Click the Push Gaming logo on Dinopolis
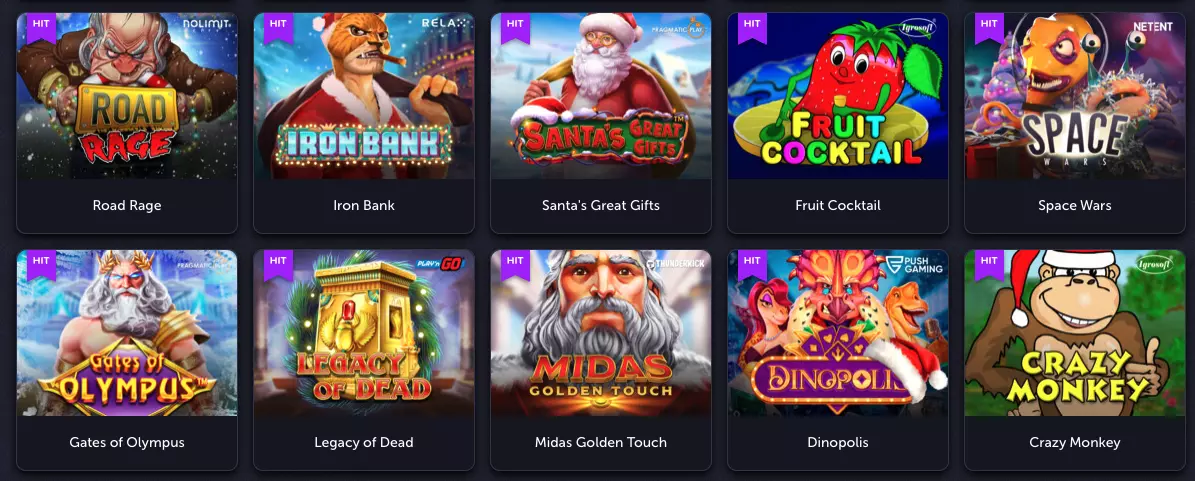Screen dimensions: 1195x481 pyautogui.click(x=915, y=265)
